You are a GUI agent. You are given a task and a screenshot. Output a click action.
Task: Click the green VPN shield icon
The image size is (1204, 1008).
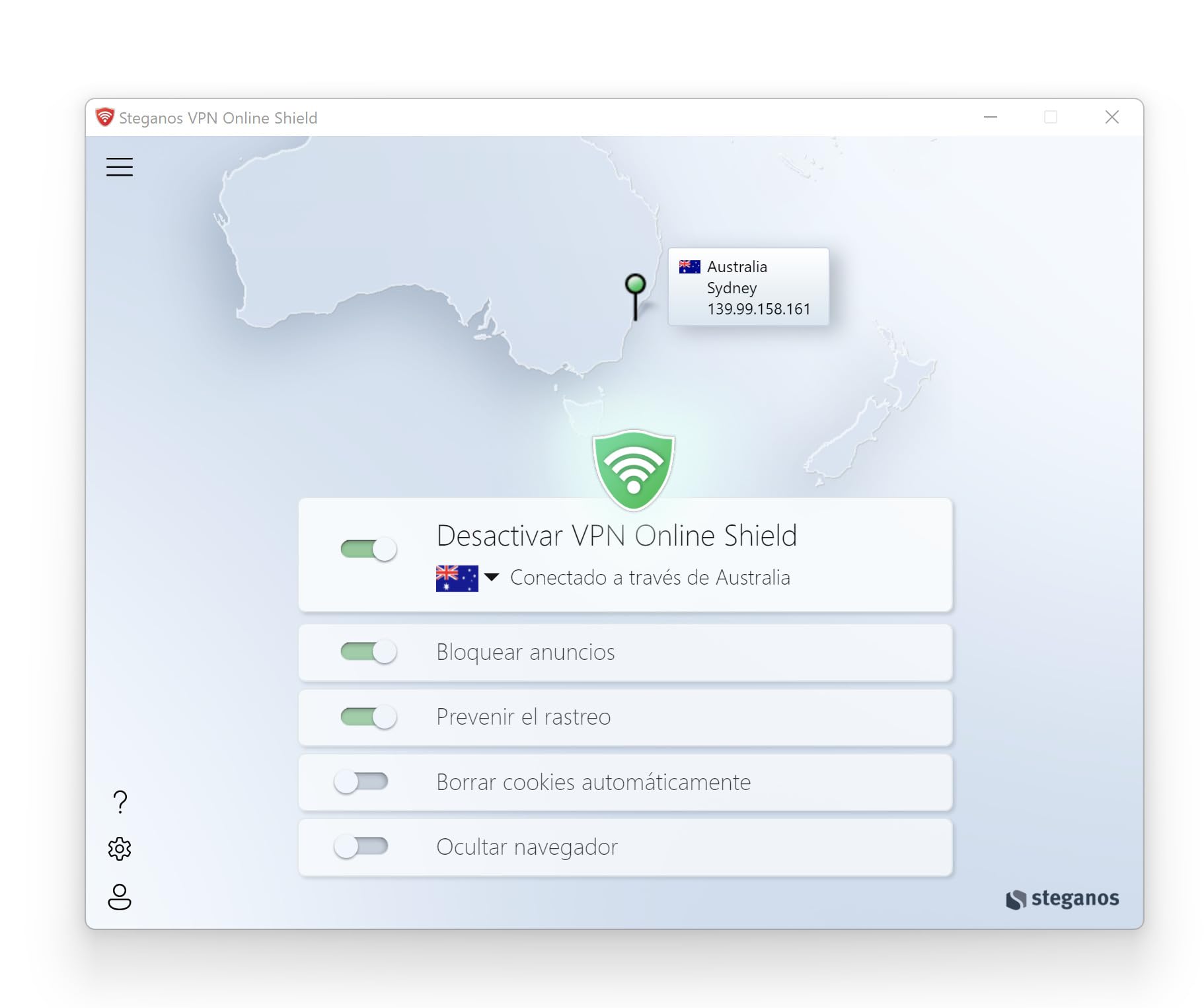coord(634,470)
